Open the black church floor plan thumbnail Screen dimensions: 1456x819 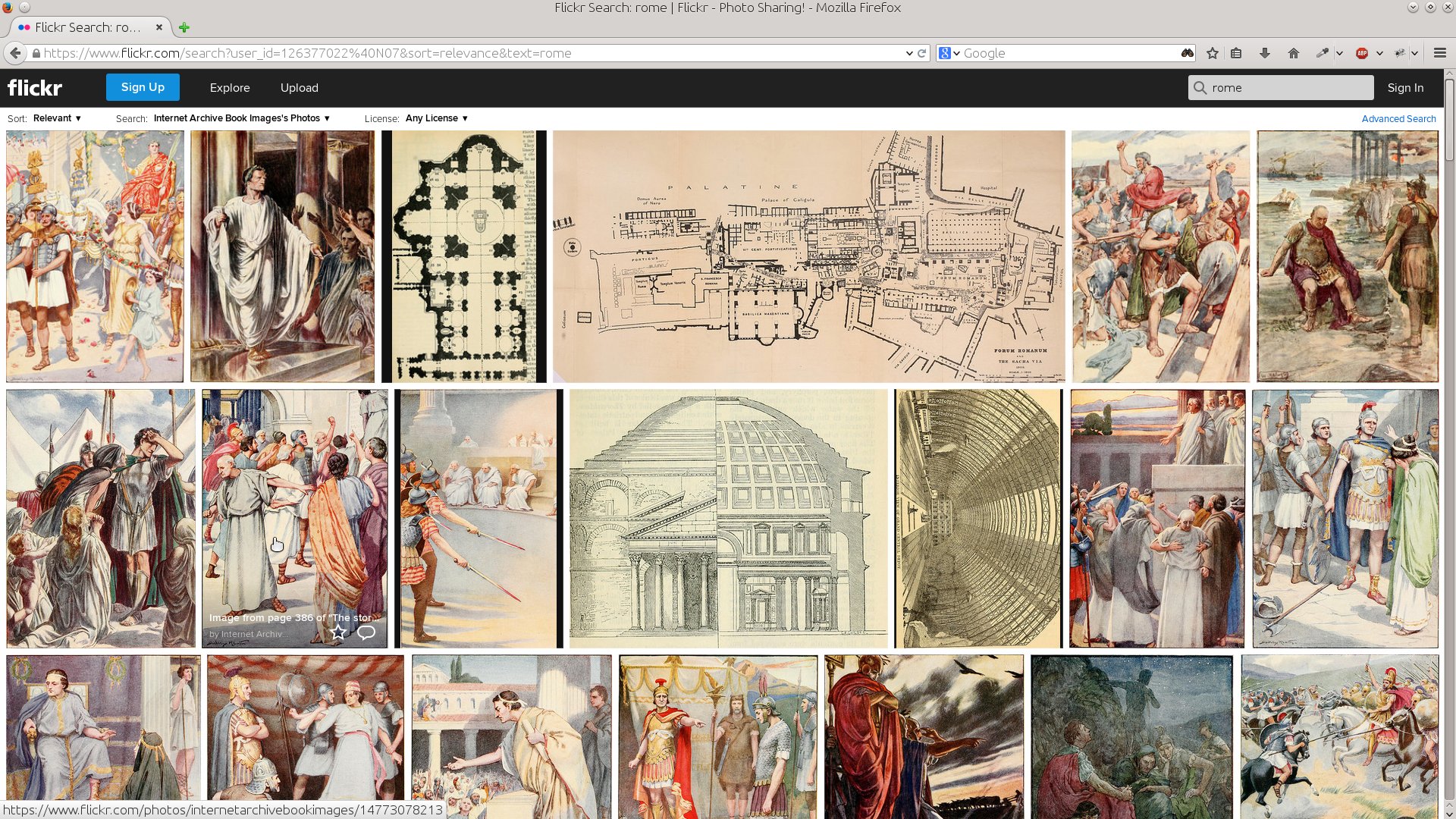coord(464,256)
